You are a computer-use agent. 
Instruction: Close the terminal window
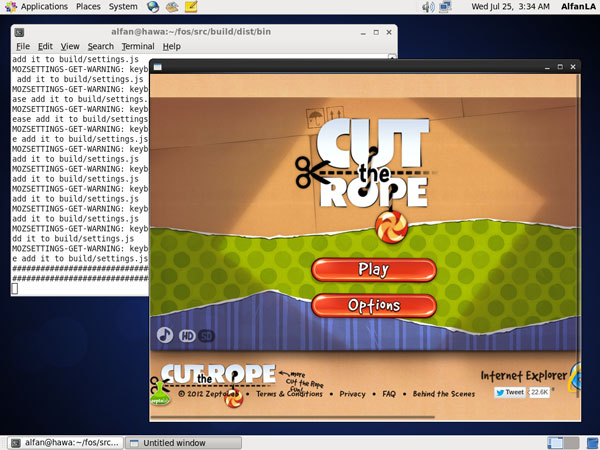(389, 33)
